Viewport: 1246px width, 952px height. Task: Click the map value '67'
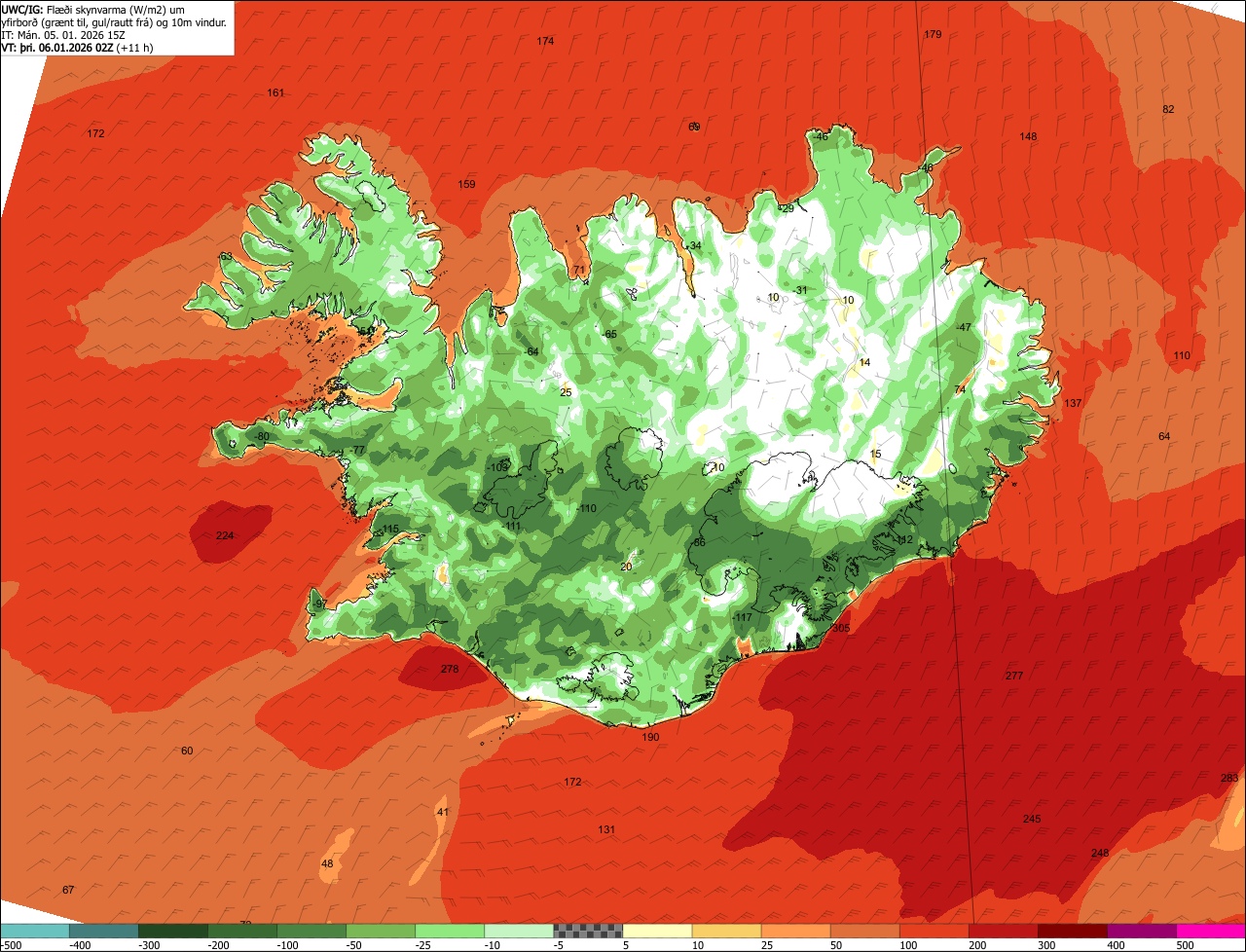(67, 890)
